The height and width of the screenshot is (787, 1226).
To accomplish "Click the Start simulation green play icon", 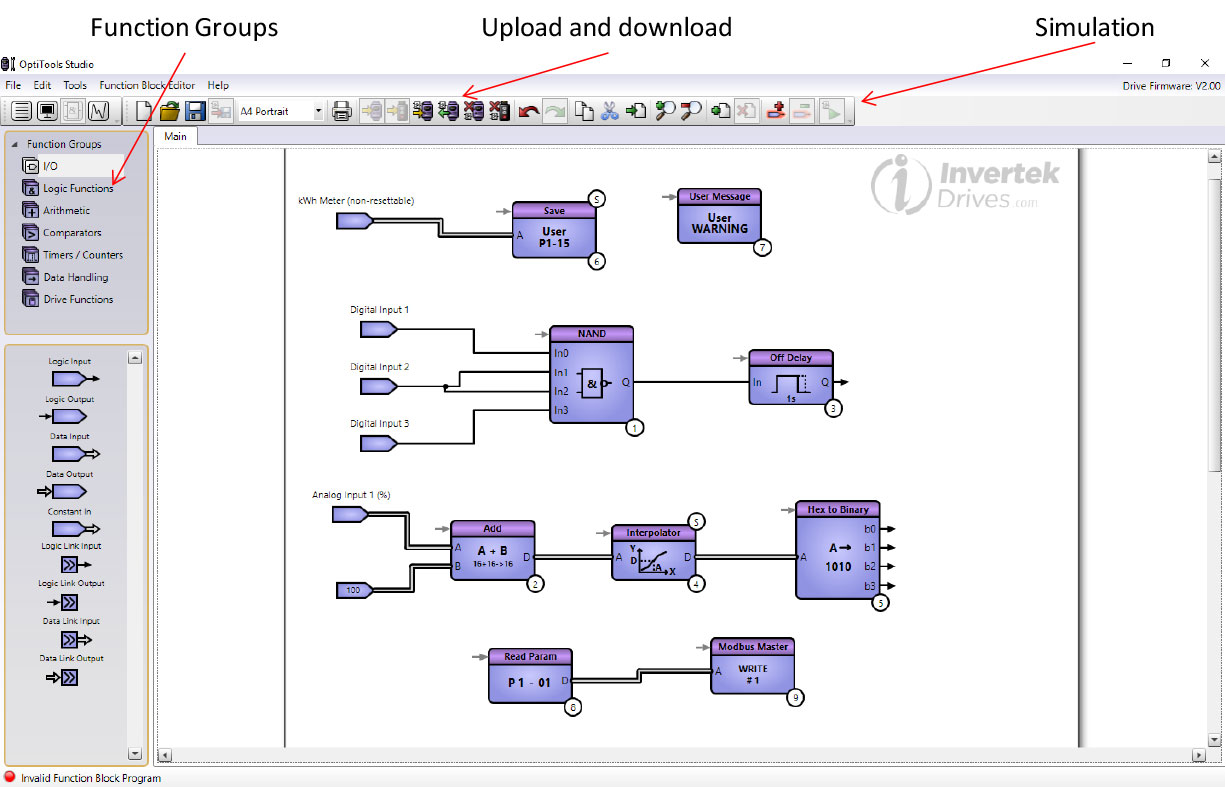I will [x=831, y=111].
